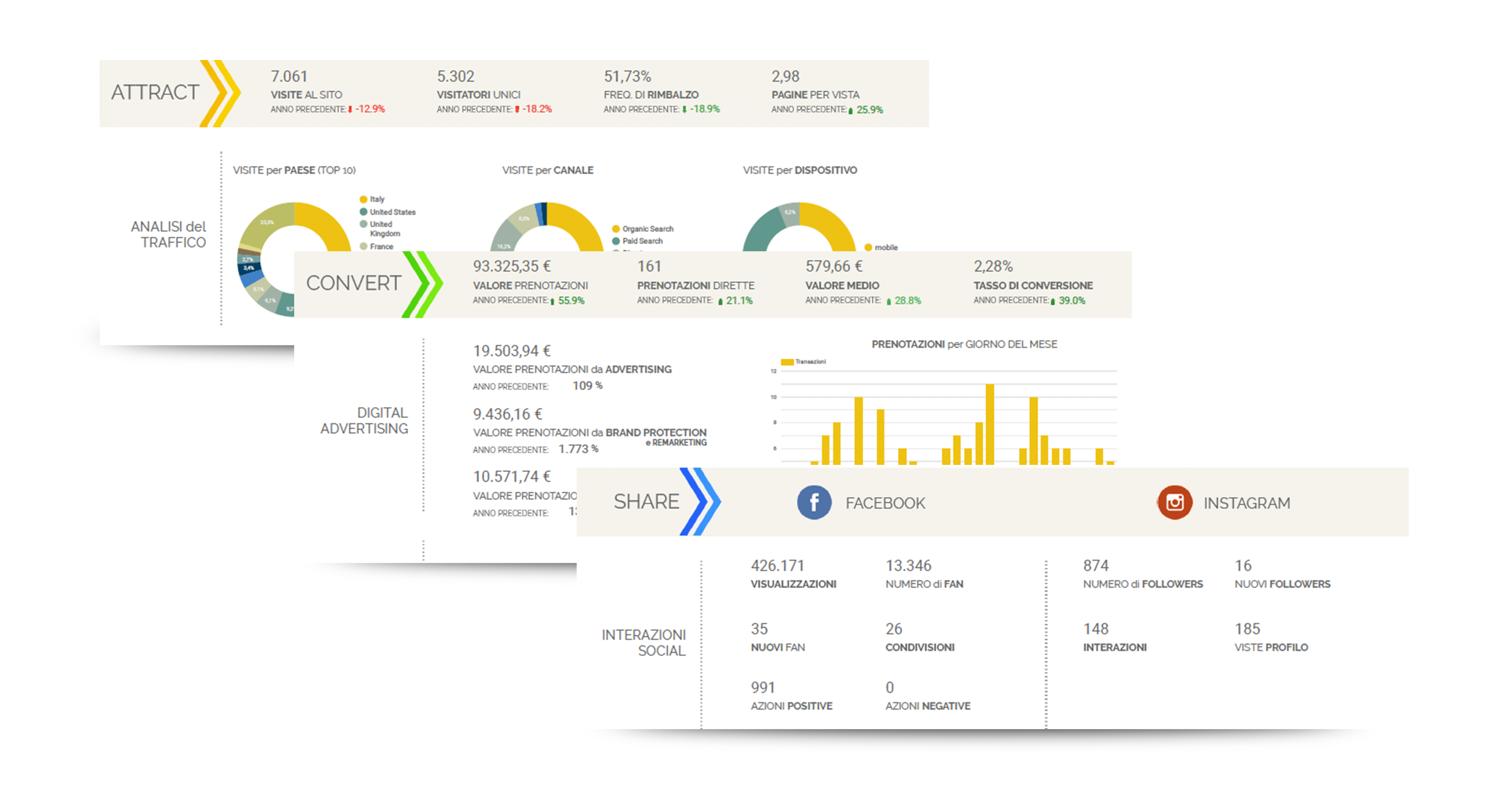
Task: Click the green arrow beside 21.1%
Action: click(720, 301)
